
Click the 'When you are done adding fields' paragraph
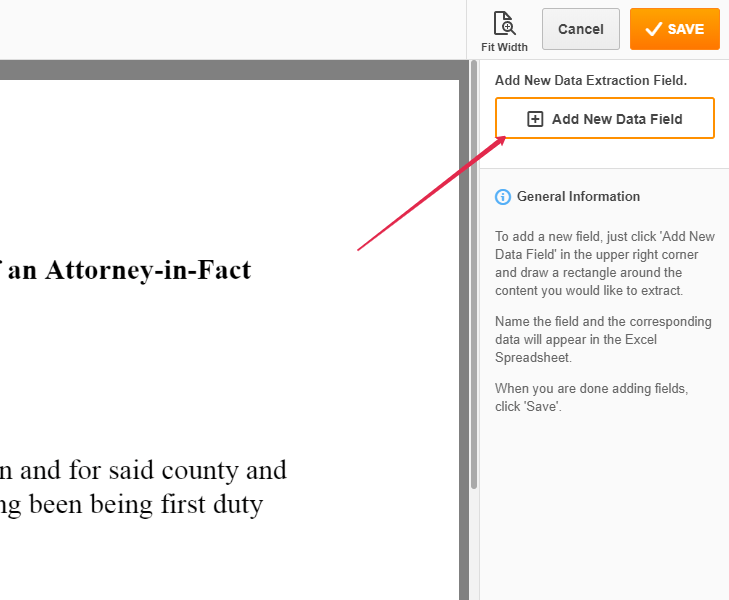click(591, 397)
